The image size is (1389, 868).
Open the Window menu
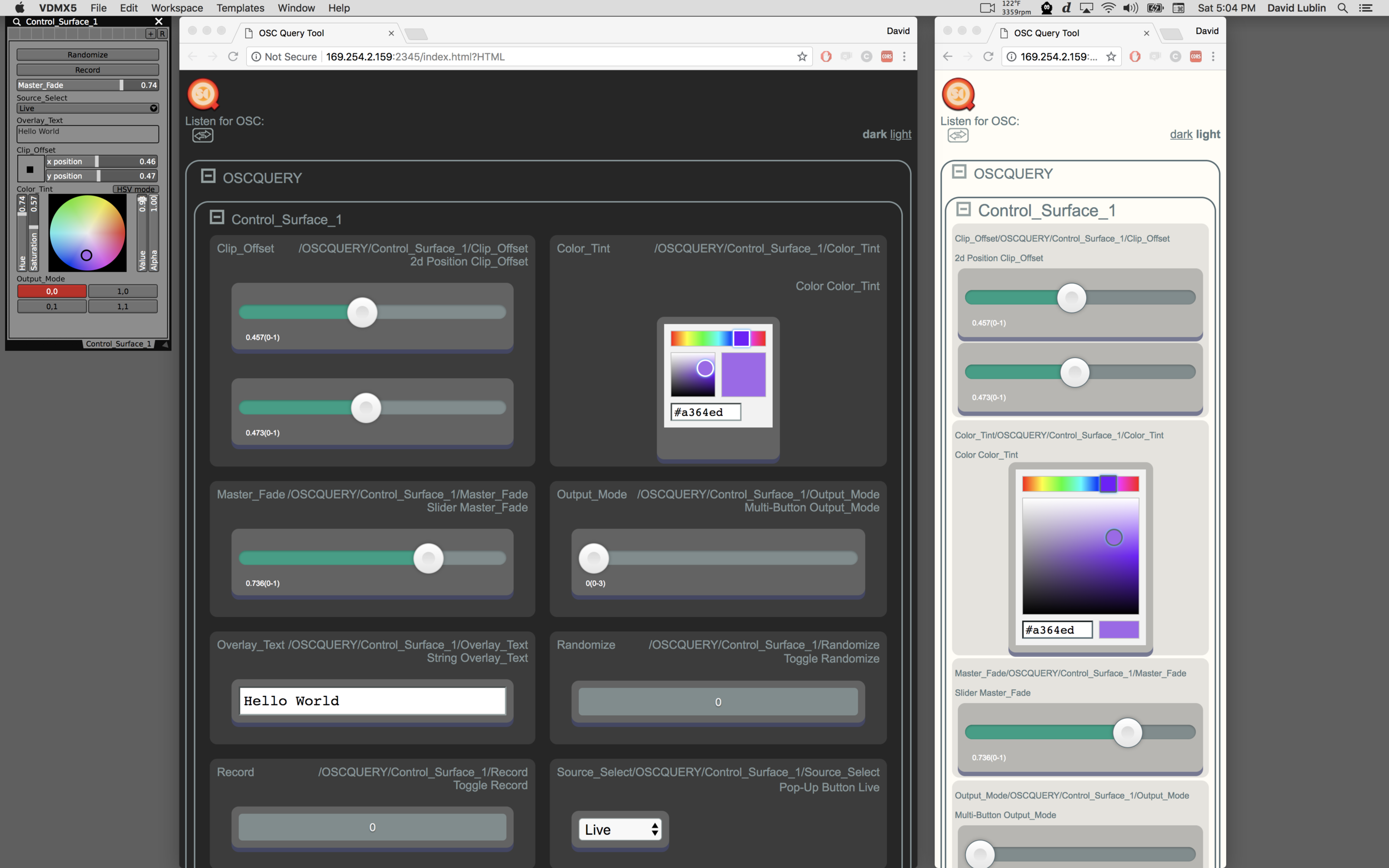(x=296, y=8)
